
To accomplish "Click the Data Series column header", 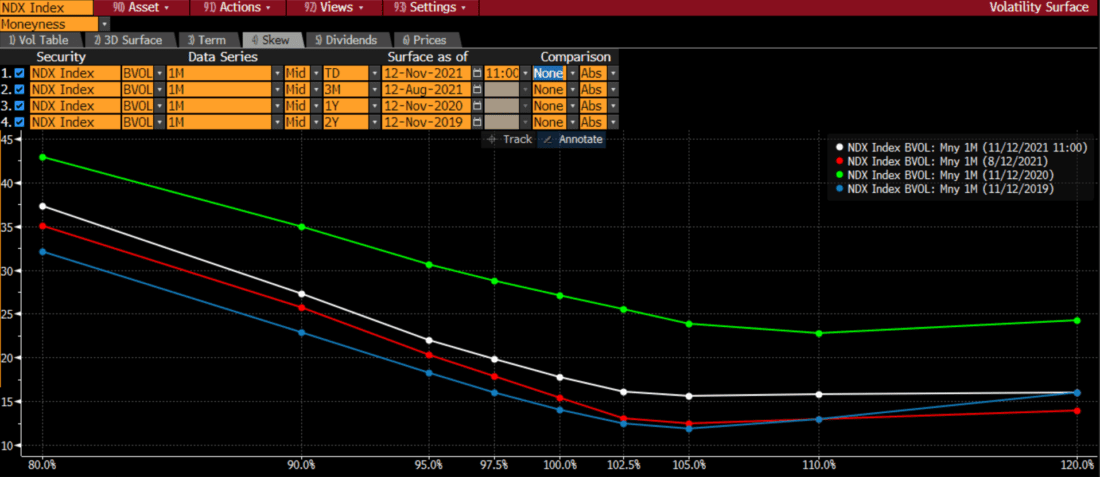I will click(222, 57).
